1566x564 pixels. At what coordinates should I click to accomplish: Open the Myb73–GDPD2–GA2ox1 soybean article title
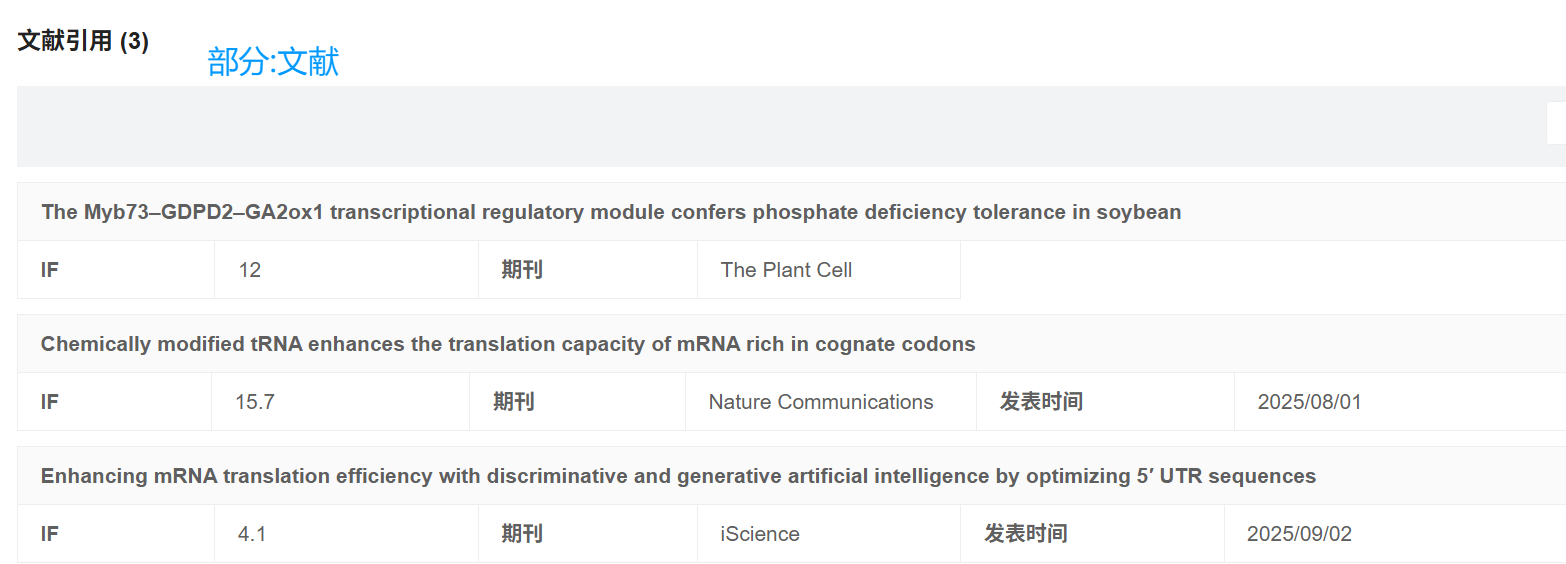click(610, 212)
